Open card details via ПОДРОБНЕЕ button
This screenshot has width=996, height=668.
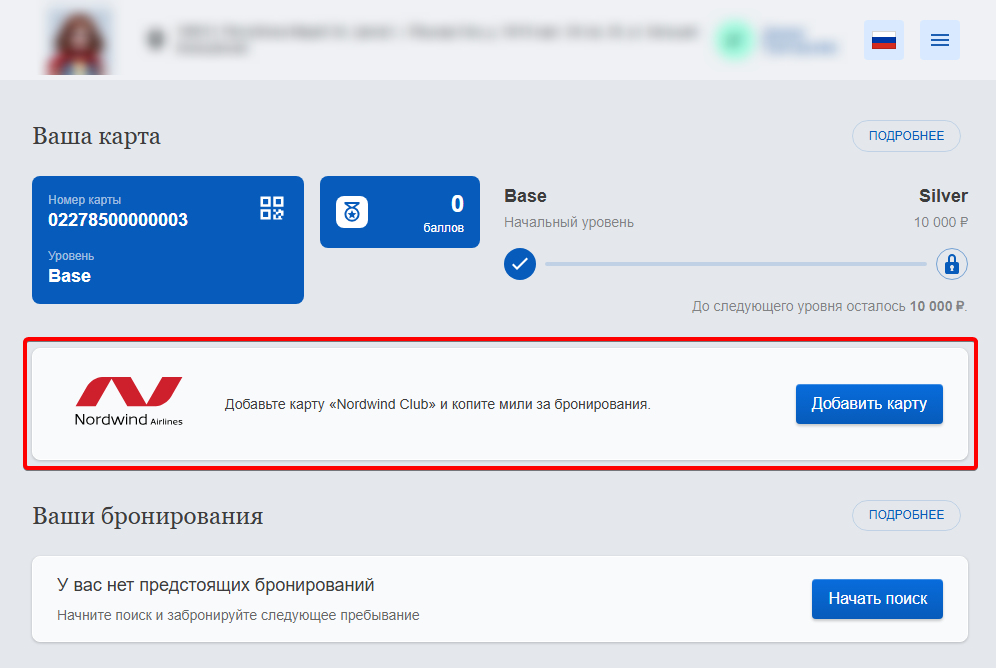[906, 136]
